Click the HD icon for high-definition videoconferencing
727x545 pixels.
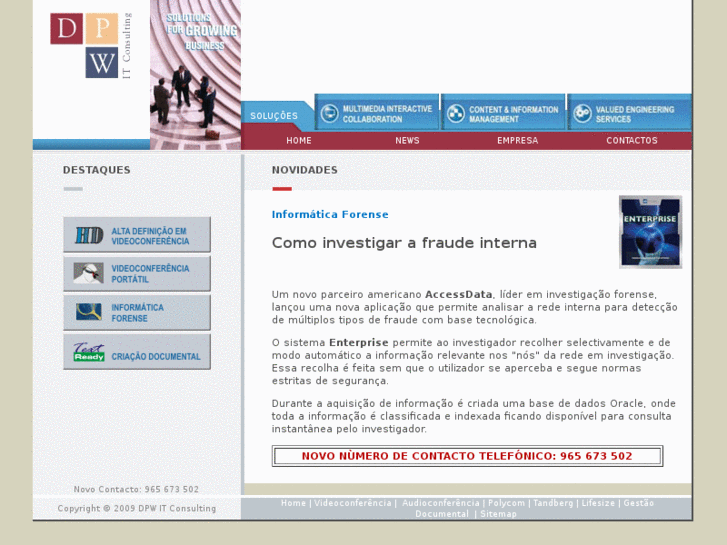89,236
